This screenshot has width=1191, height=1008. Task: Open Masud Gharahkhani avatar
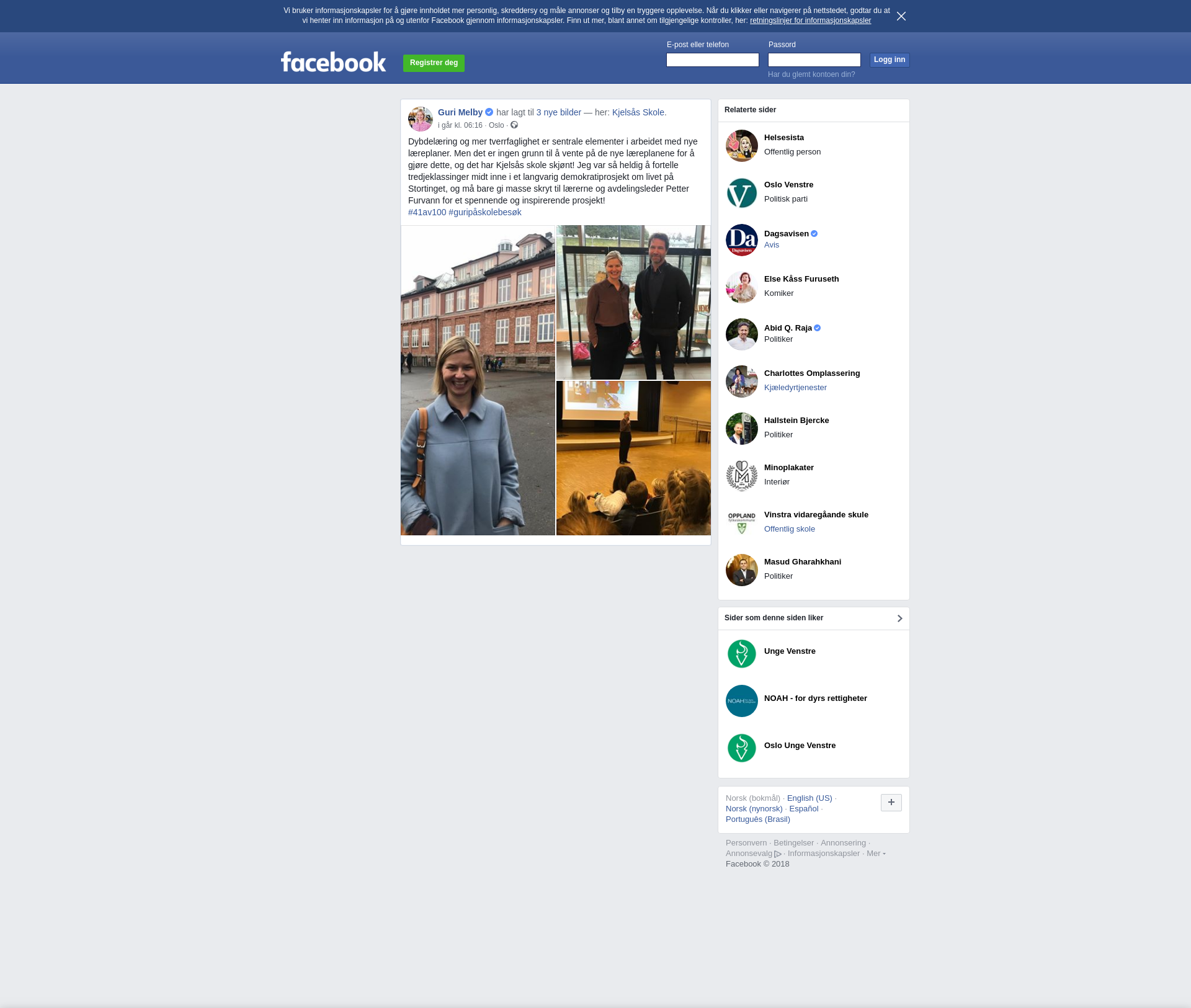point(742,570)
